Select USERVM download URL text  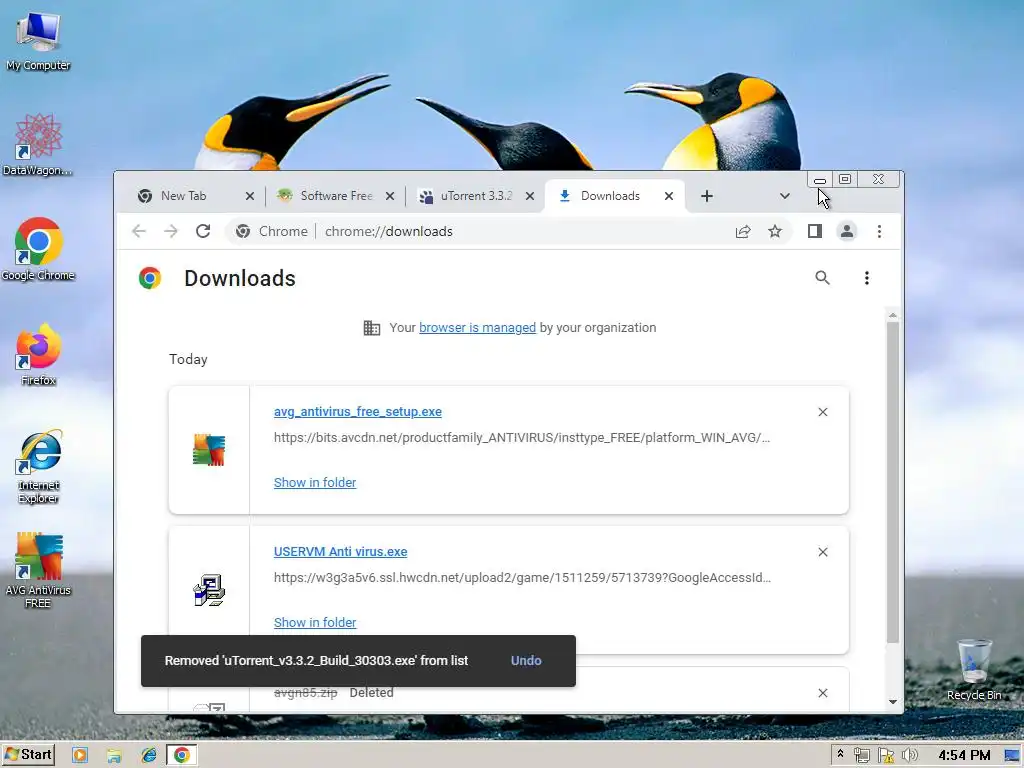(522, 577)
